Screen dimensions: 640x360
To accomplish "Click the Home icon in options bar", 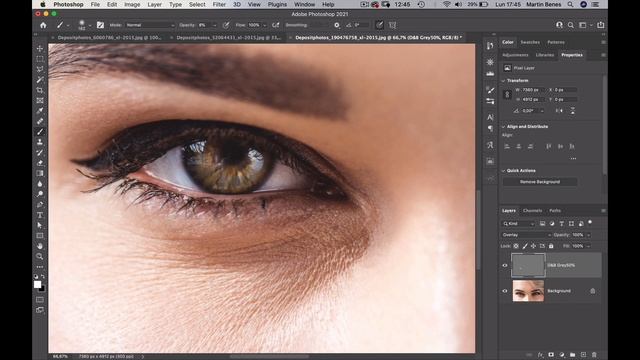I will [43, 25].
